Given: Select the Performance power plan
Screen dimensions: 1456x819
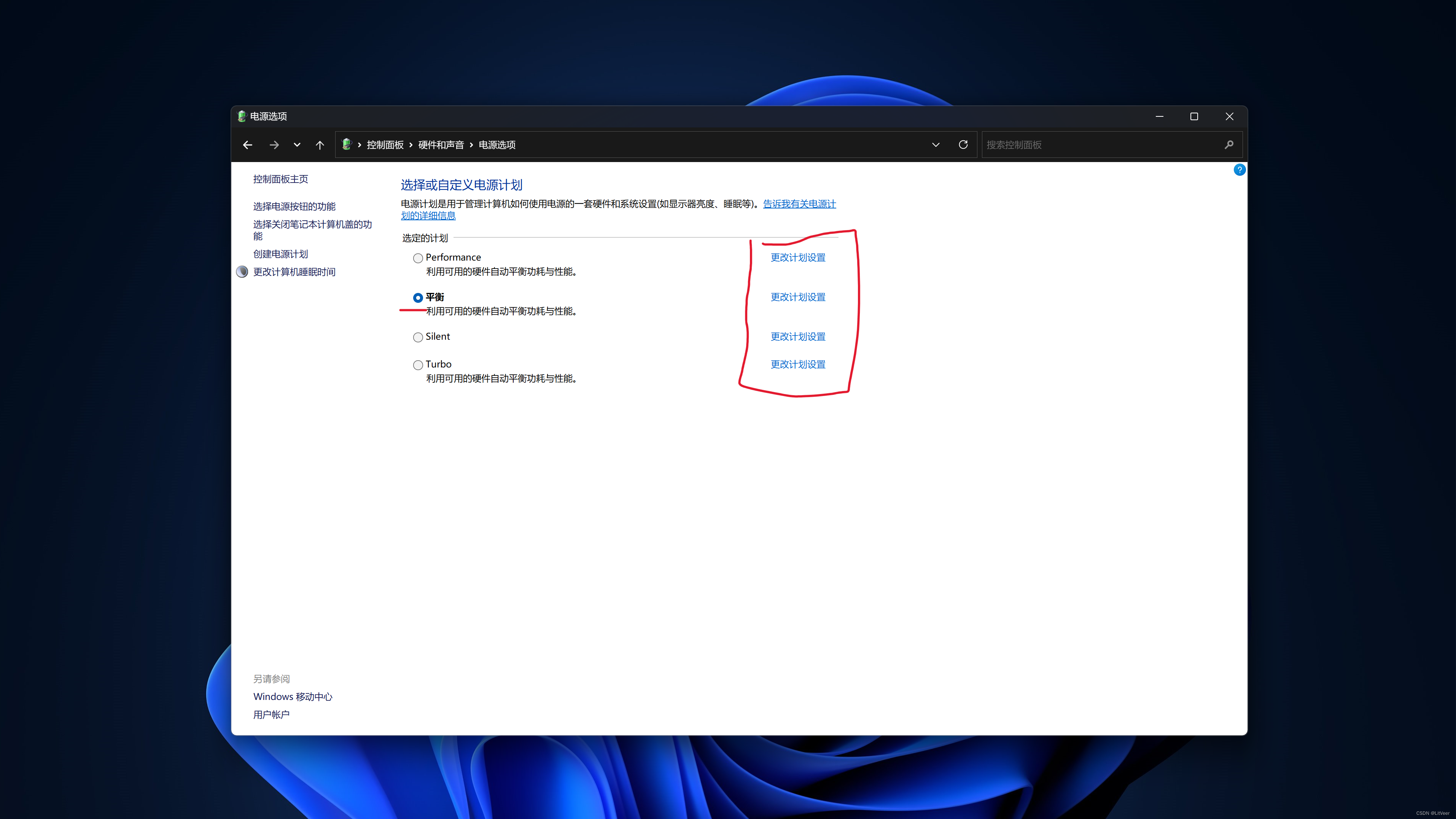Looking at the screenshot, I should tap(418, 258).
